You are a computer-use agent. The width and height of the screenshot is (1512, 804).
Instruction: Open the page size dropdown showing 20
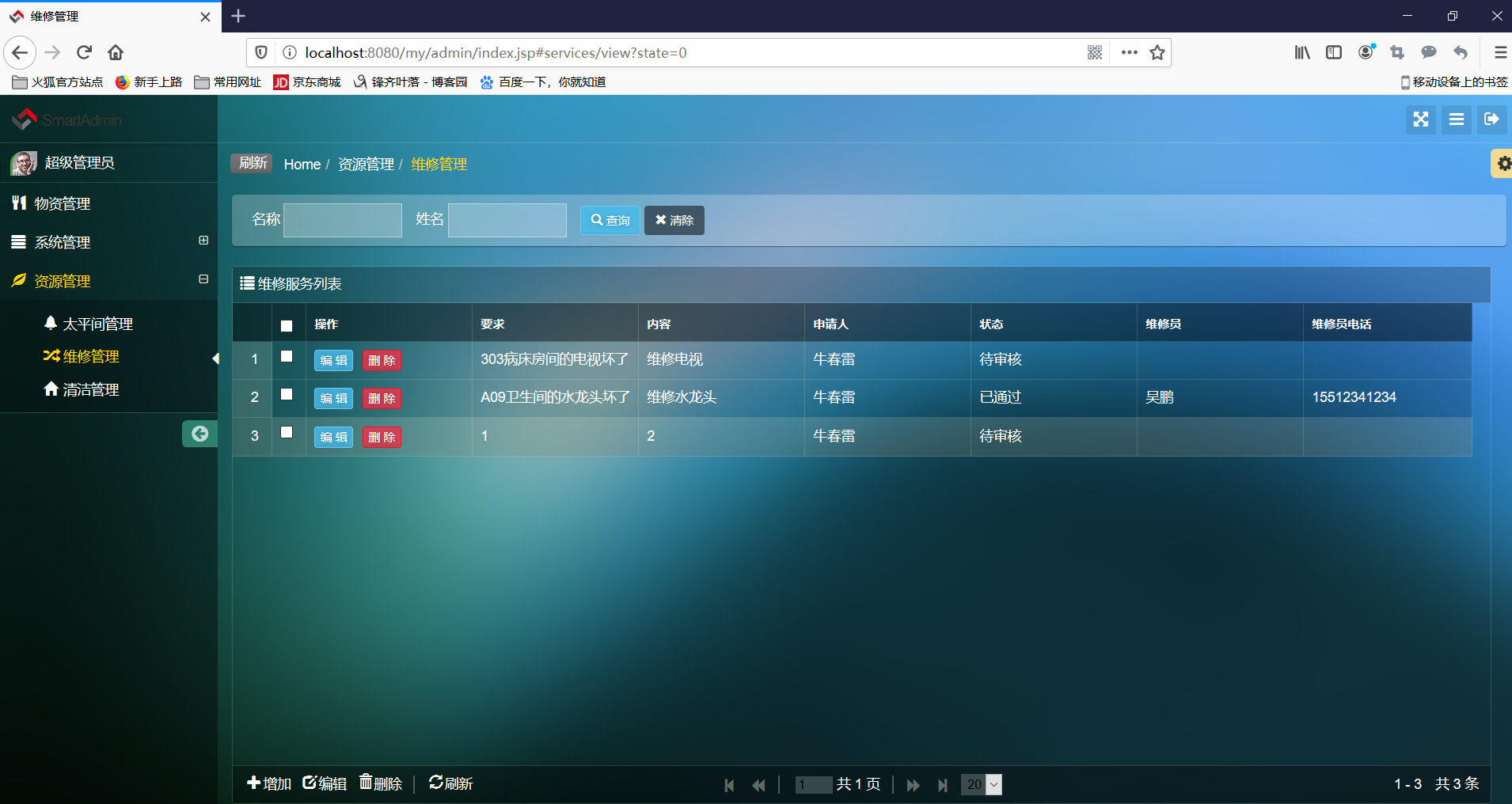click(981, 784)
